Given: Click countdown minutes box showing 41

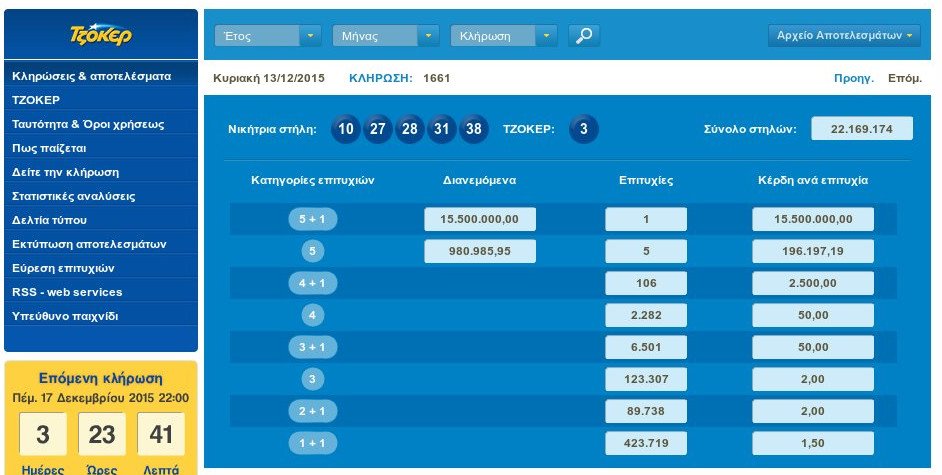Looking at the screenshot, I should click(160, 434).
